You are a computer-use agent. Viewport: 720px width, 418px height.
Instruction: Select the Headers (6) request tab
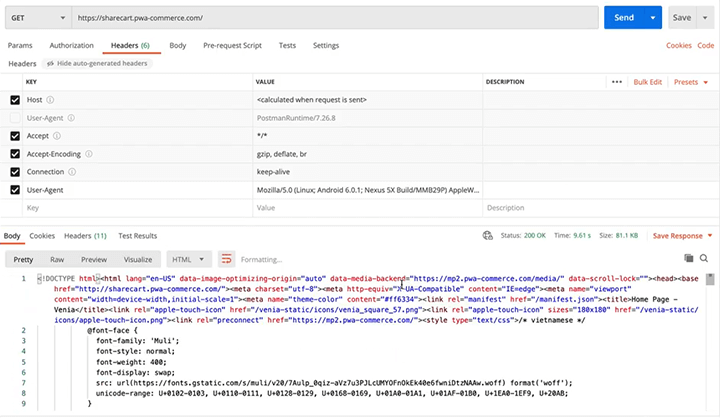(x=130, y=45)
